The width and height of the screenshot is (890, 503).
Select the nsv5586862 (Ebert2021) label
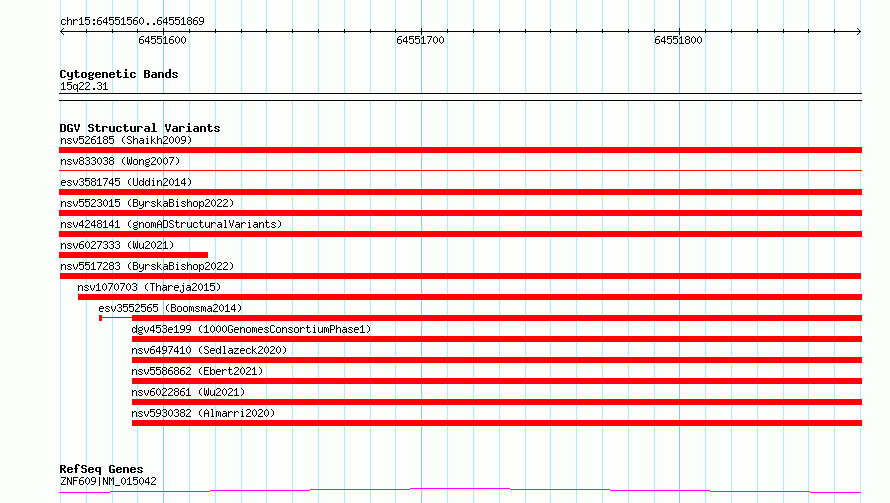(x=197, y=371)
